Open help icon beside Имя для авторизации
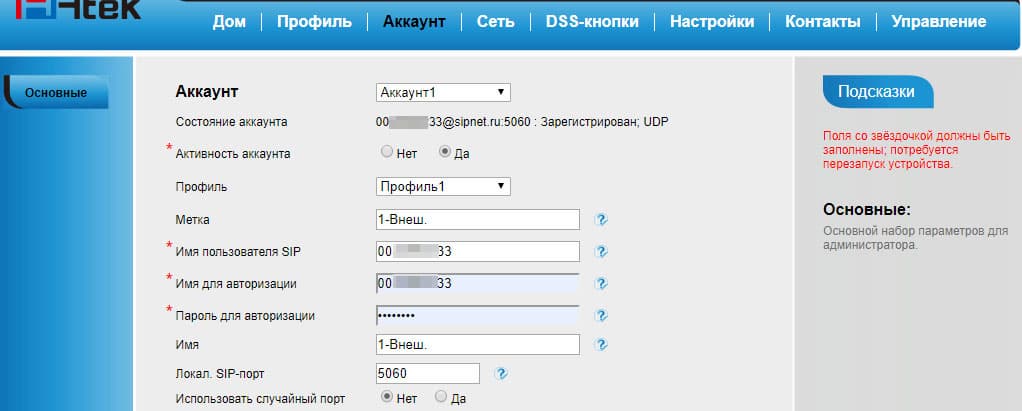 601,283
